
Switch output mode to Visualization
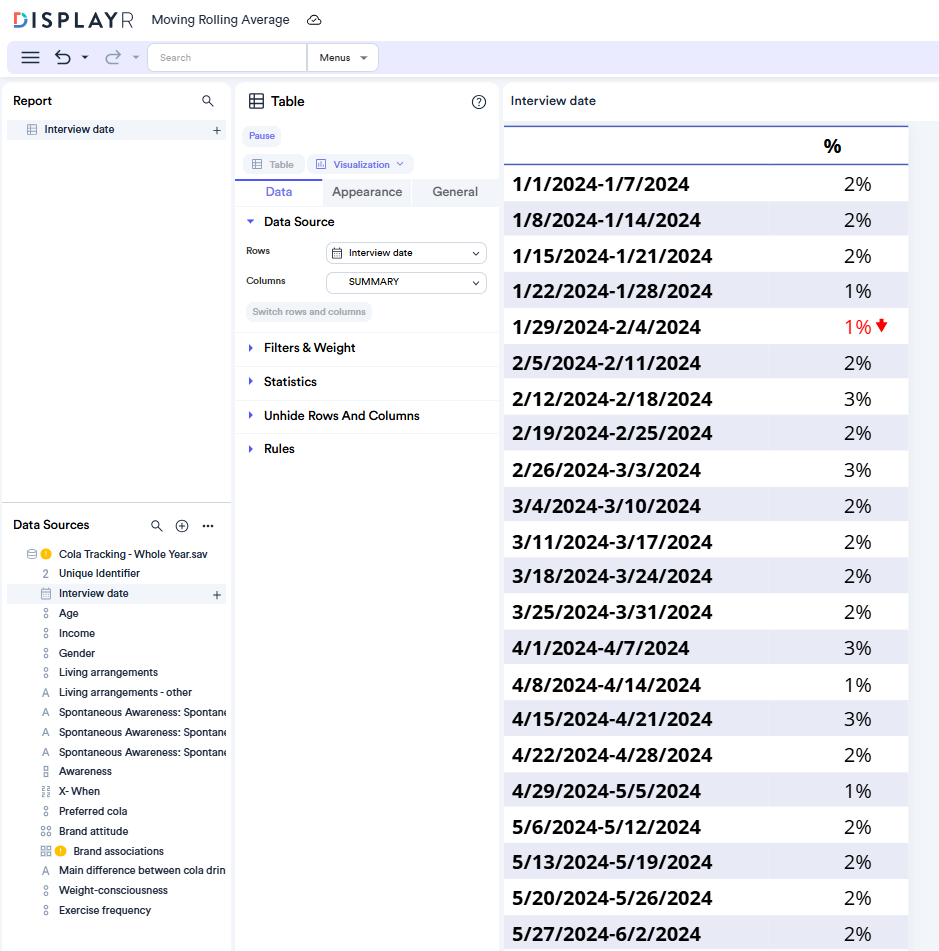point(361,164)
